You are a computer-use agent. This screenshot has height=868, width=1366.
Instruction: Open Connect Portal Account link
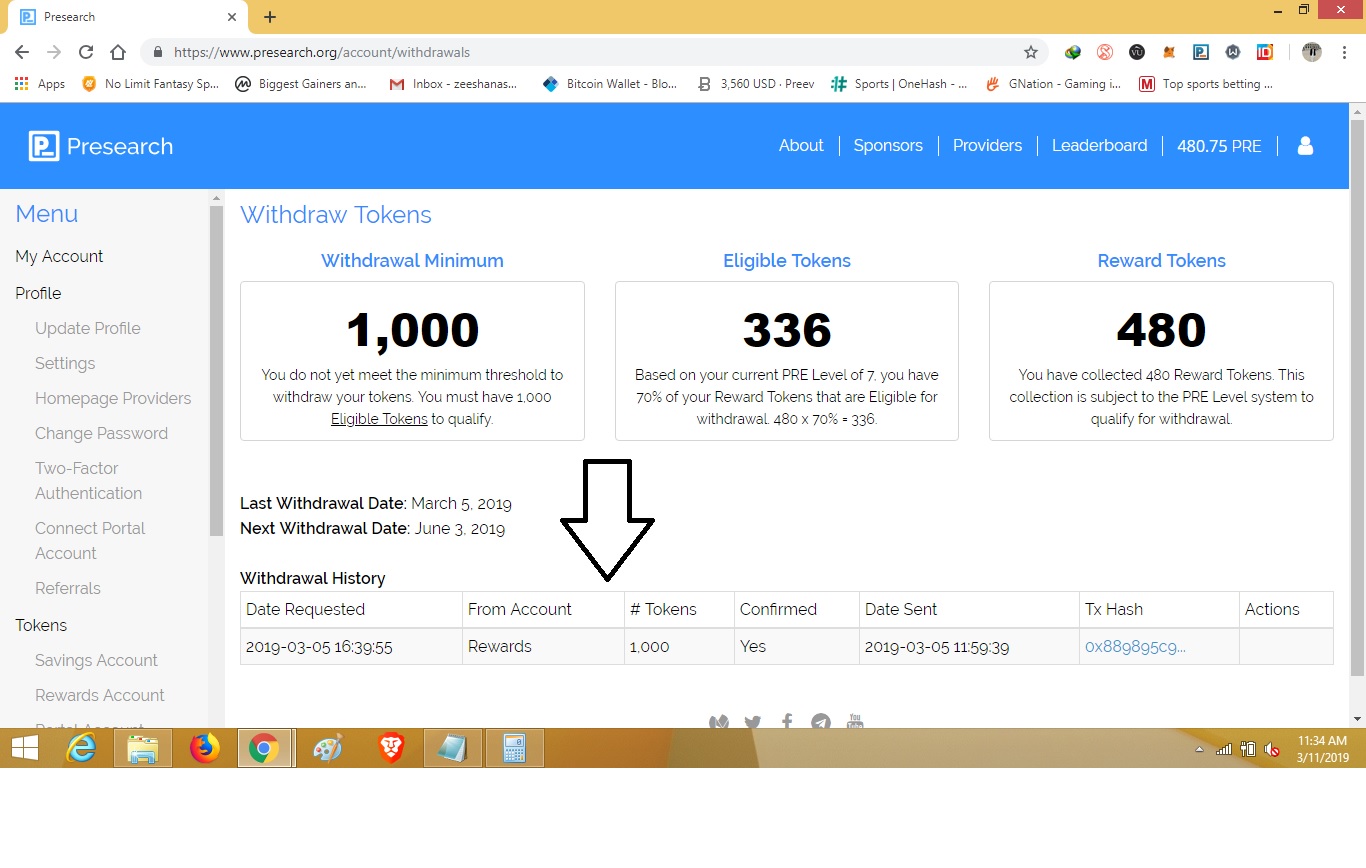90,541
